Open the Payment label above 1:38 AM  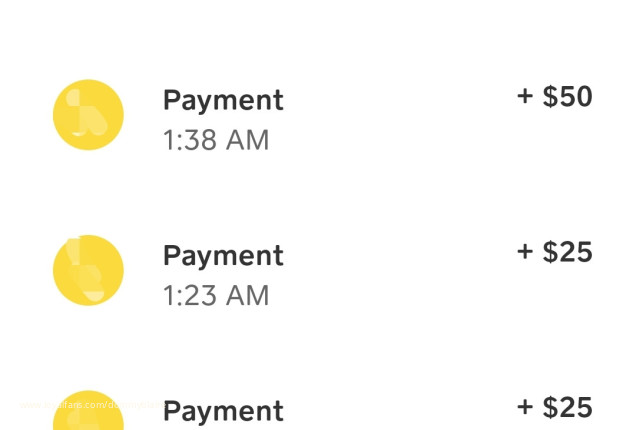point(223,100)
